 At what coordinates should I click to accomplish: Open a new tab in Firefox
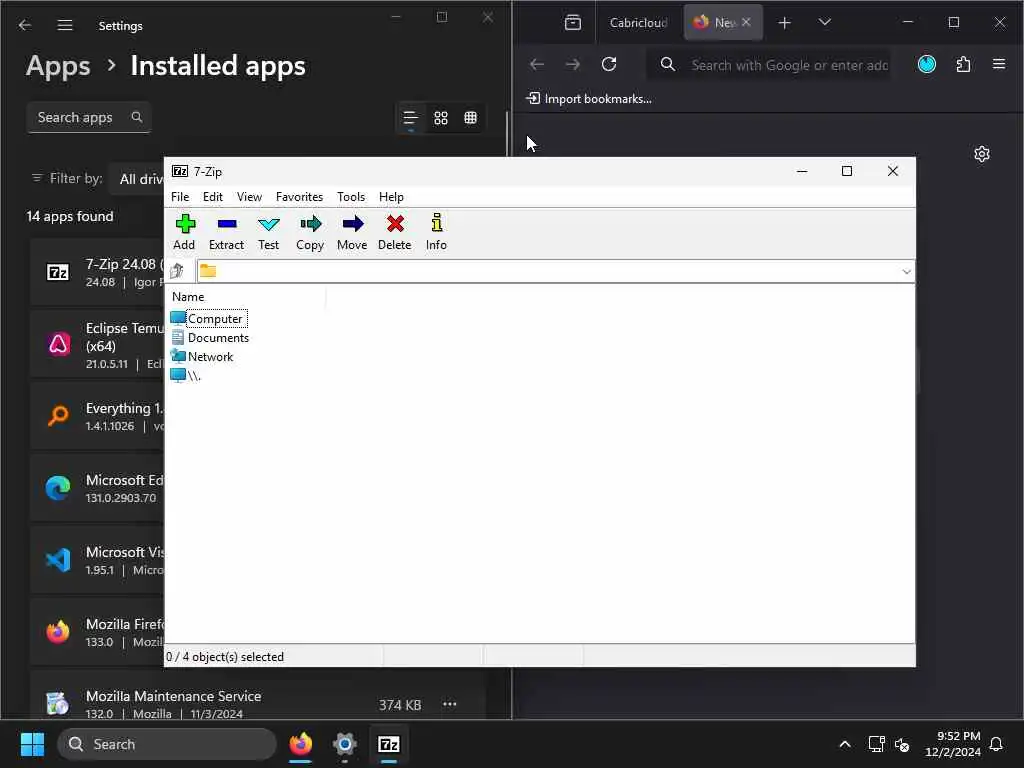point(784,23)
